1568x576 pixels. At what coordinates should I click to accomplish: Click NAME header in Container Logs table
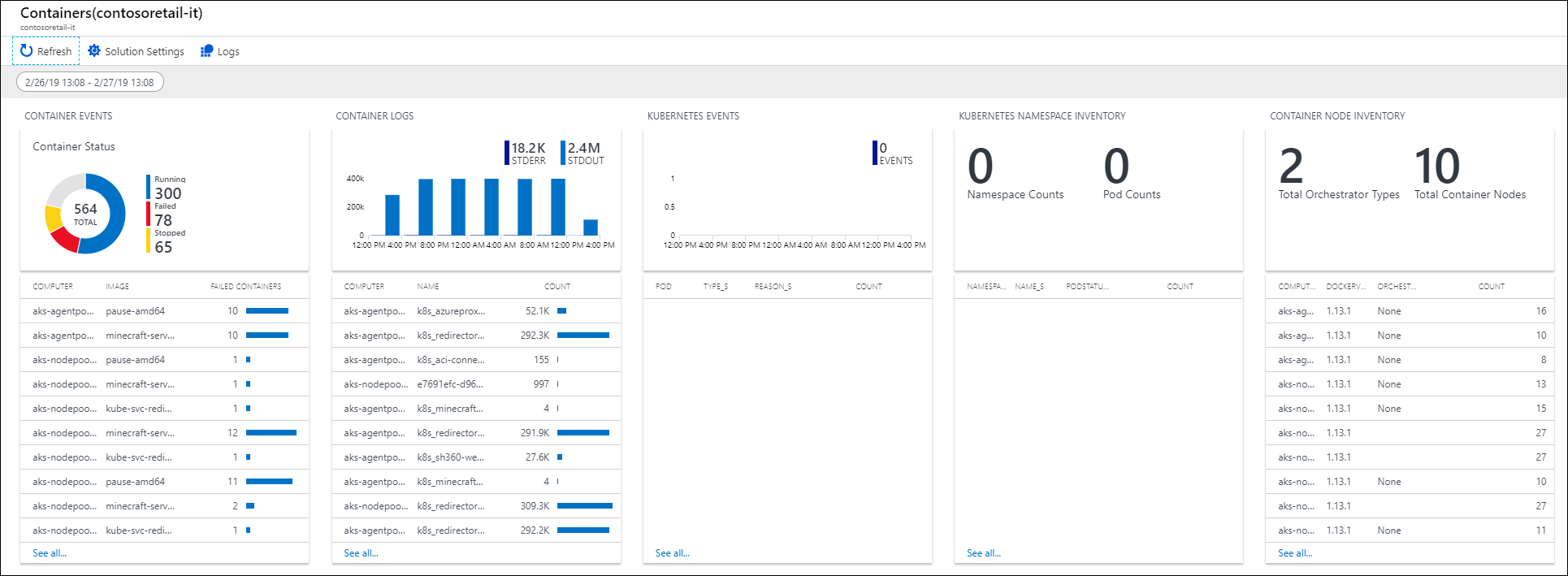coord(428,287)
